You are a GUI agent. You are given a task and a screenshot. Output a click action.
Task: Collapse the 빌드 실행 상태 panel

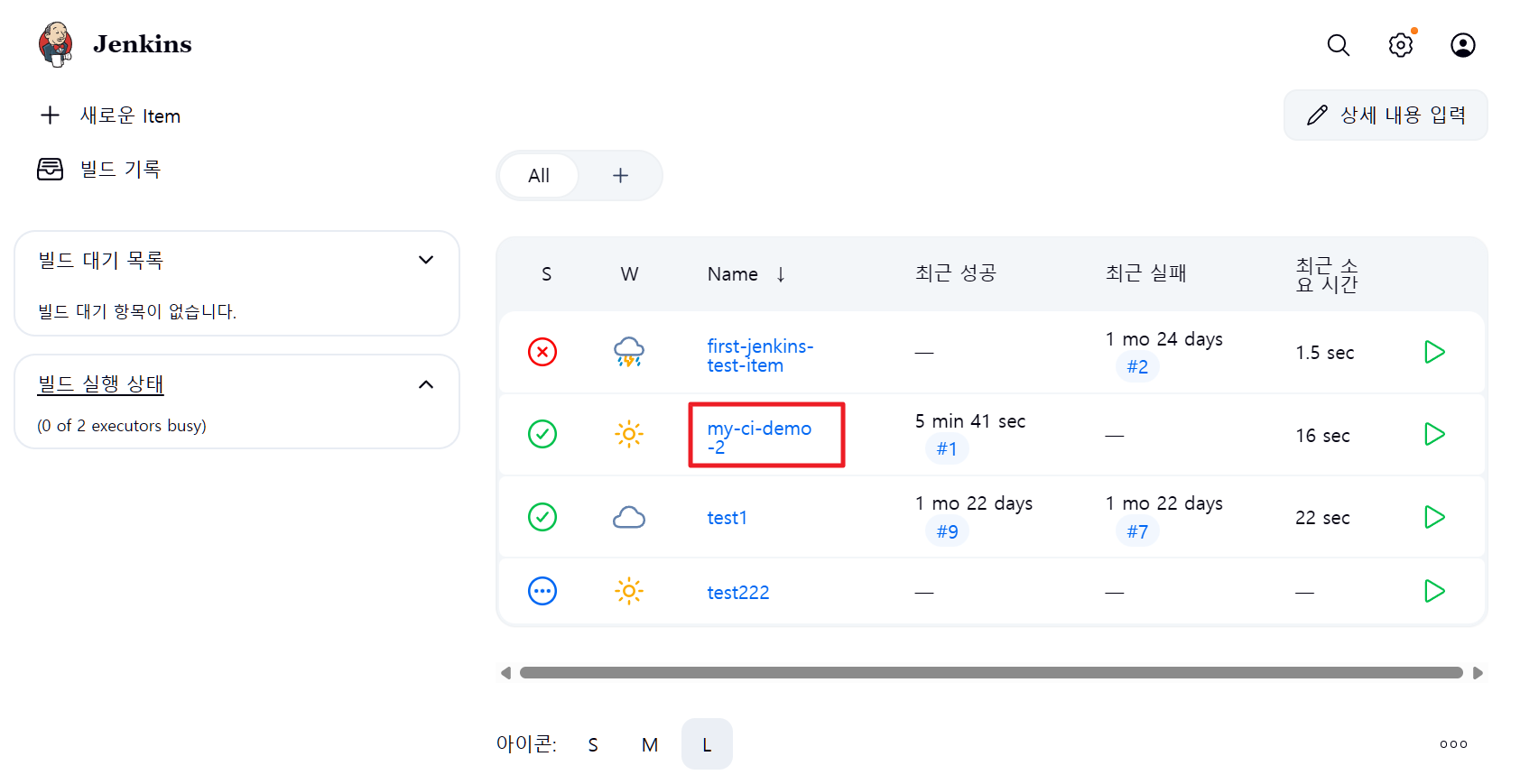(426, 385)
